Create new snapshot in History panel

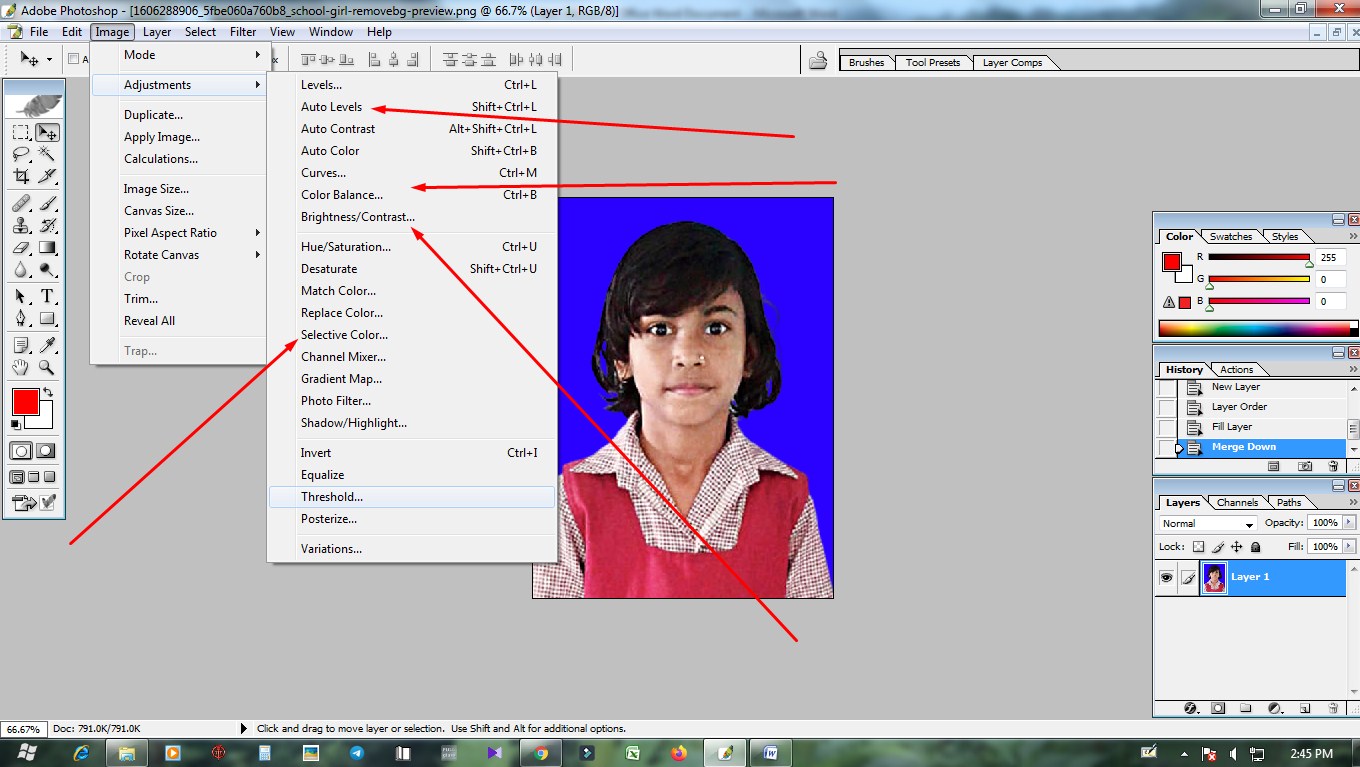[1305, 466]
